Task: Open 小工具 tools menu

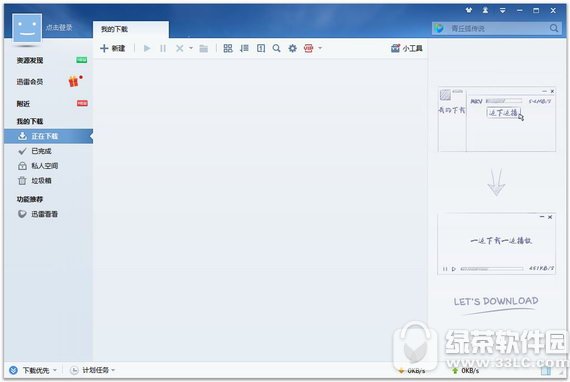Action: click(x=406, y=48)
